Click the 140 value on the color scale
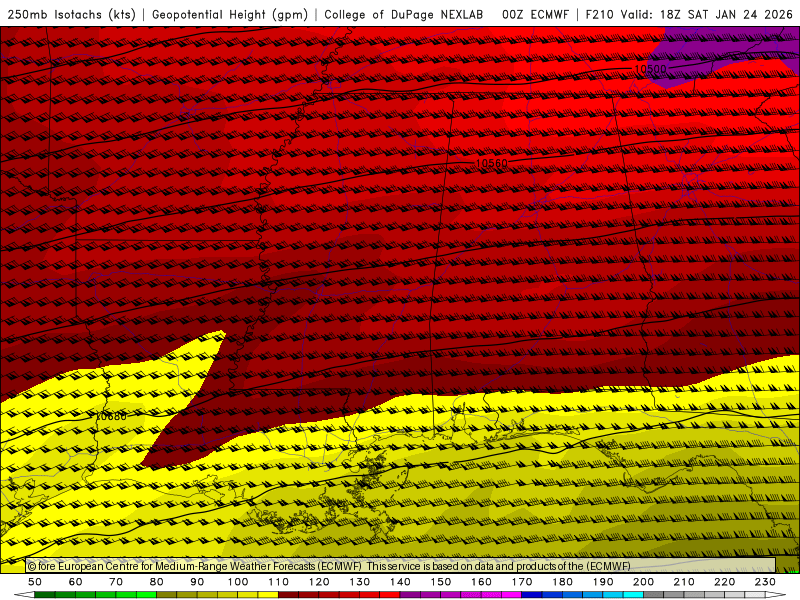The image size is (800, 600). click(x=400, y=582)
